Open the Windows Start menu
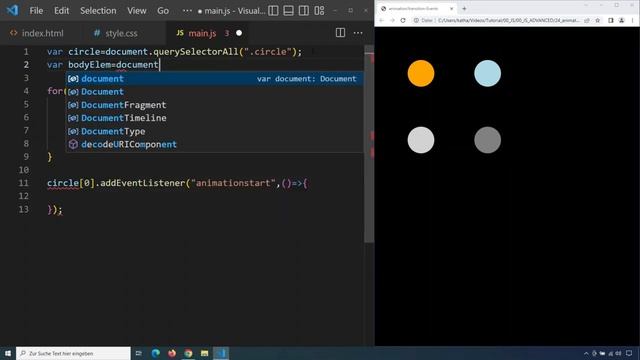The width and height of the screenshot is (640, 360). point(7,353)
